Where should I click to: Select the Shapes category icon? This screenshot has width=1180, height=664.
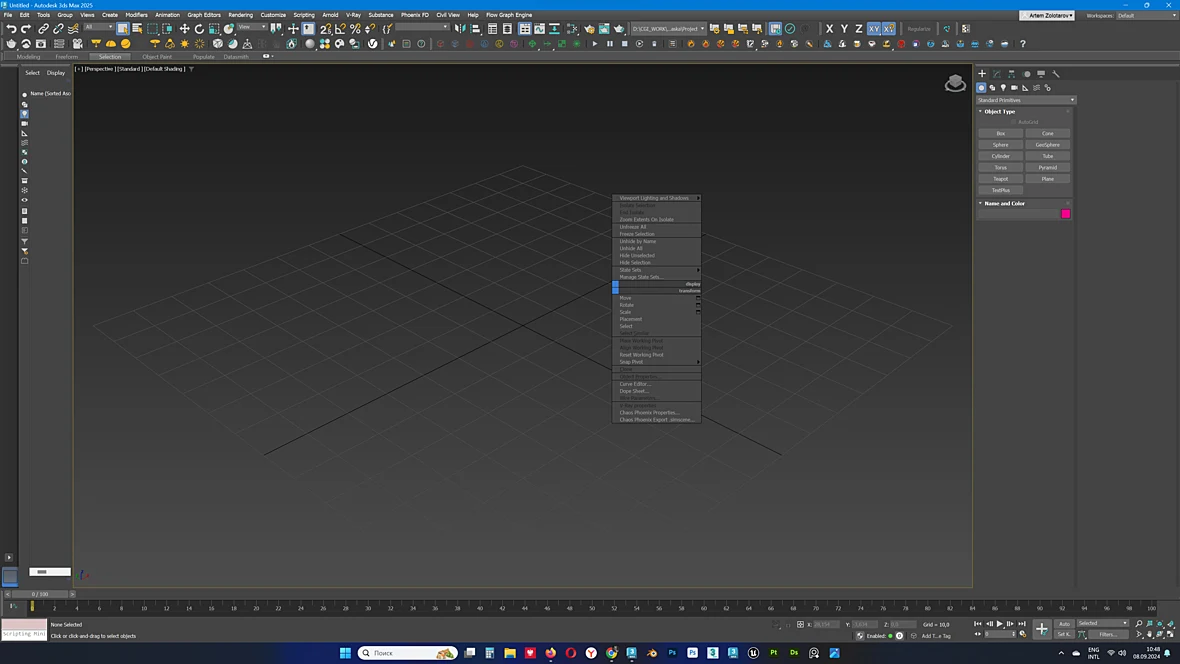click(x=992, y=87)
